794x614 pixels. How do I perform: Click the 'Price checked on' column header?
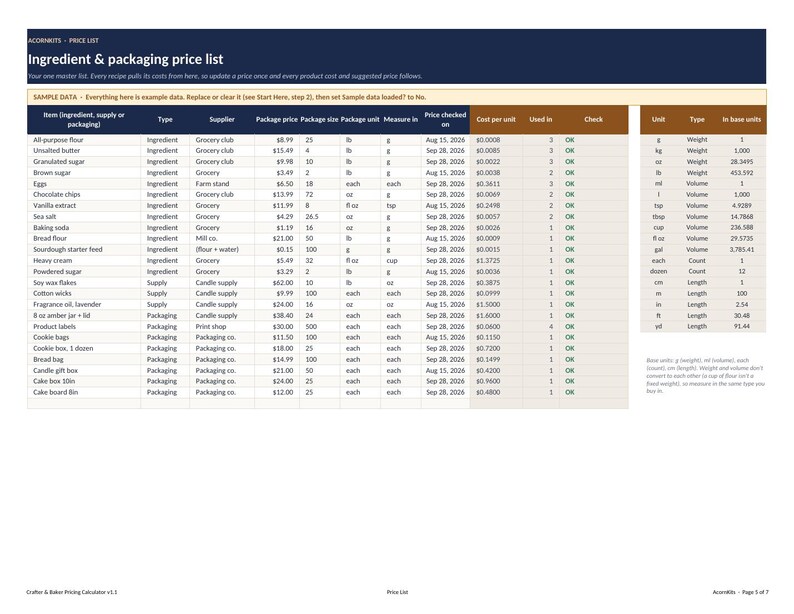tap(445, 119)
